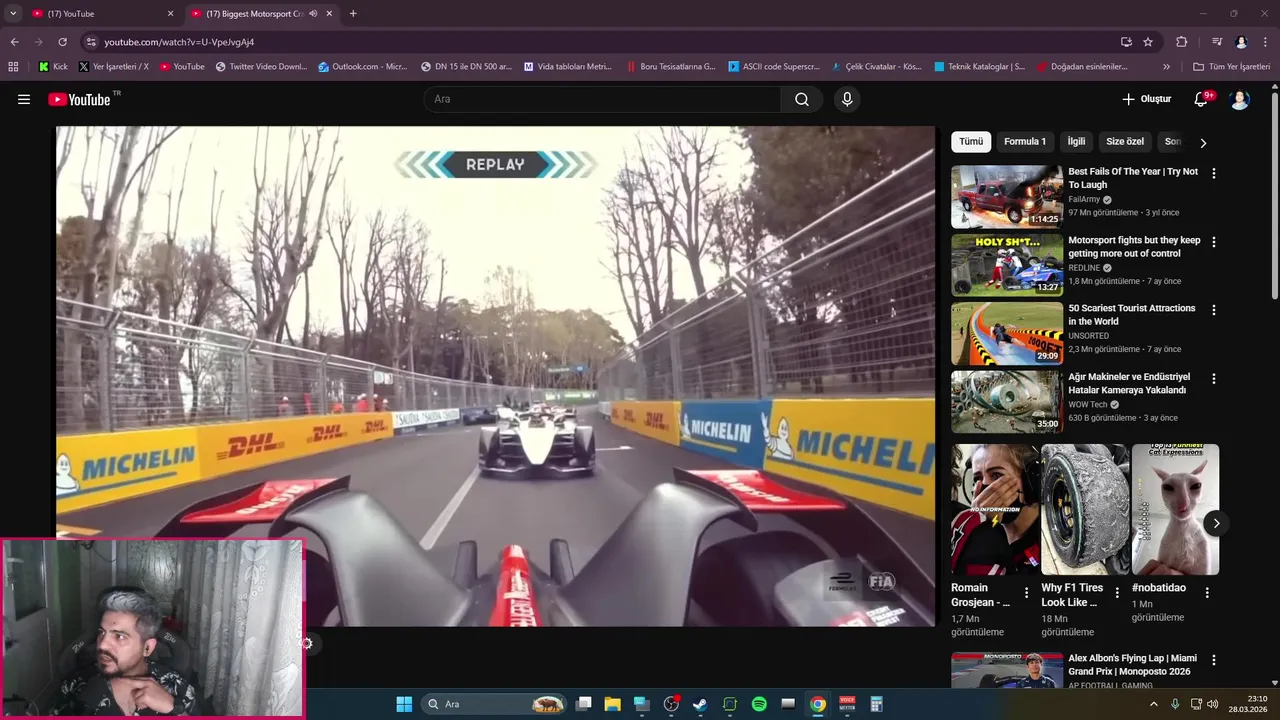Open Tüm Yer İşaretleri bookmarks folder
The image size is (1280, 720).
point(1231,67)
